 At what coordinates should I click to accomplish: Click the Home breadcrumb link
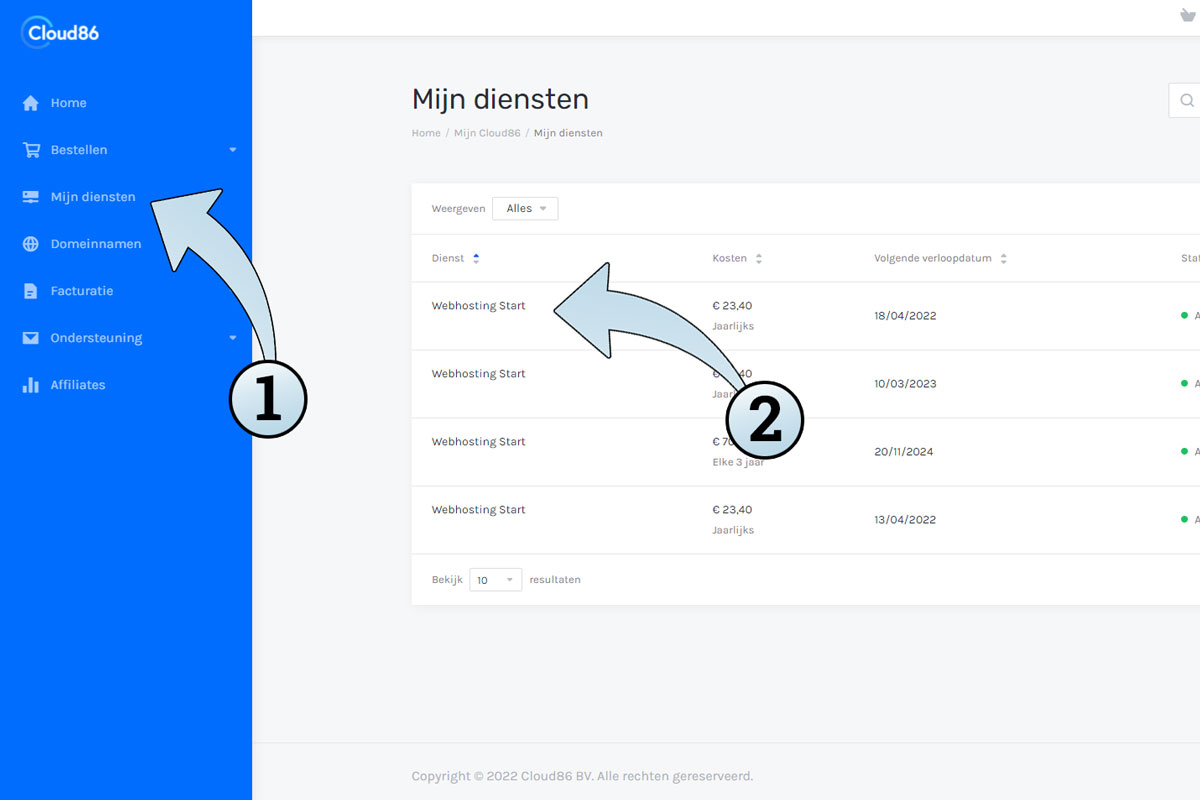coord(426,133)
